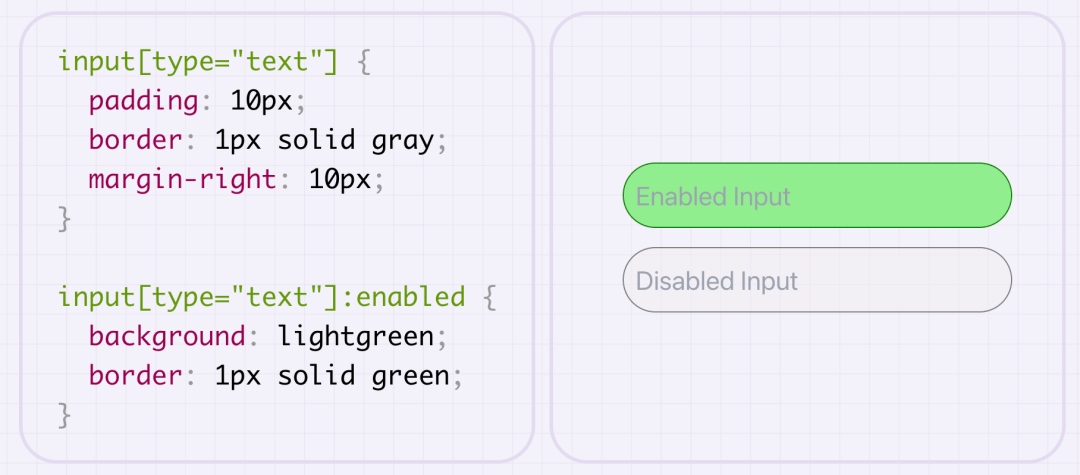Click the "lightgreen" value in the code

356,336
